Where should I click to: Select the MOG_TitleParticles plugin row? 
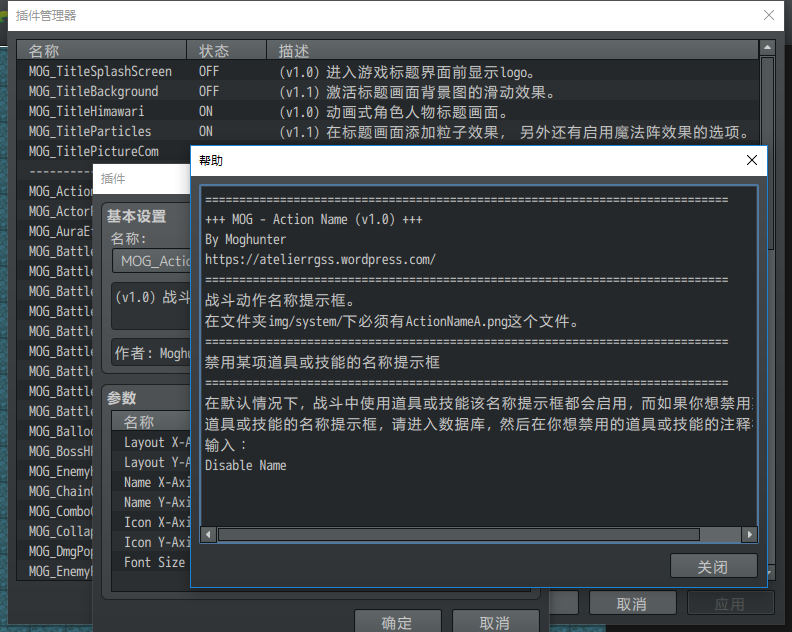387,131
